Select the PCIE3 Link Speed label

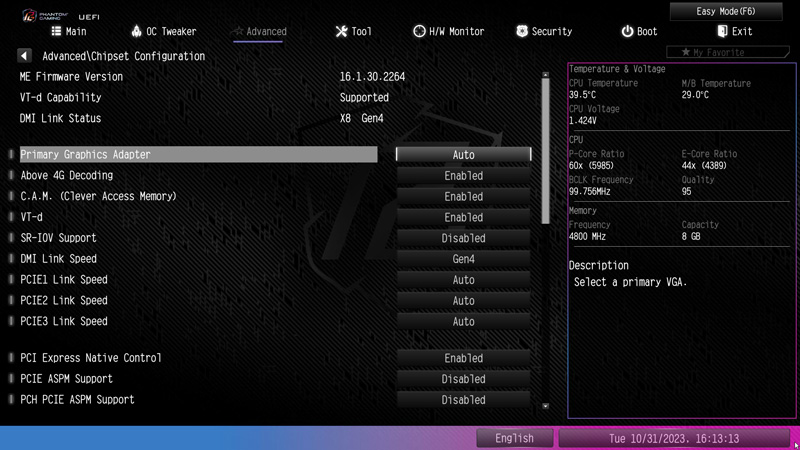[x=64, y=322]
